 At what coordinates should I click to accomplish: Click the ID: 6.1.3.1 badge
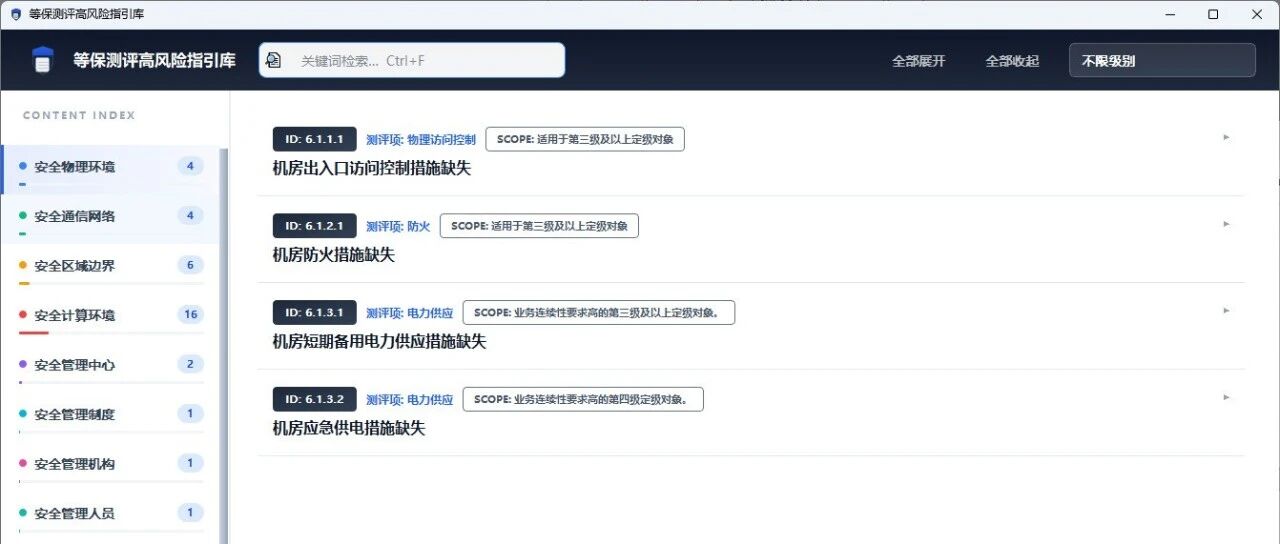(314, 312)
